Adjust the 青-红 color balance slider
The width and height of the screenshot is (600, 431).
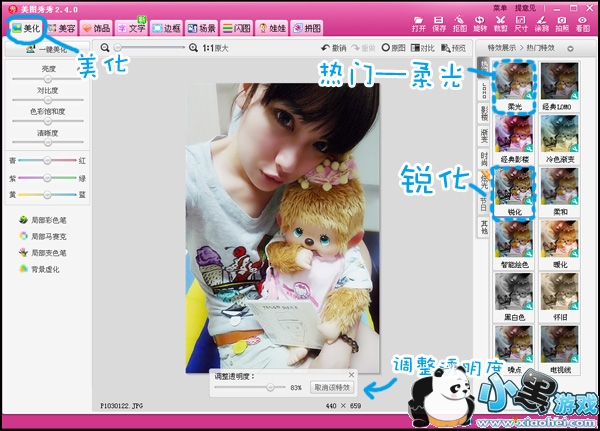[47, 160]
